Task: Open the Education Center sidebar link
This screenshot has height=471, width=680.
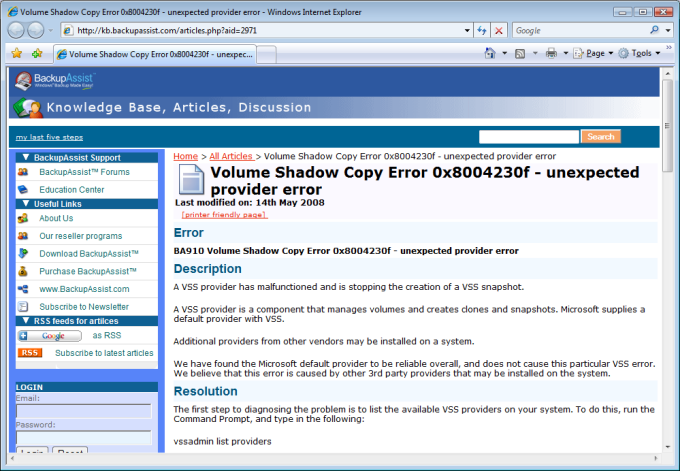Action: click(71, 189)
